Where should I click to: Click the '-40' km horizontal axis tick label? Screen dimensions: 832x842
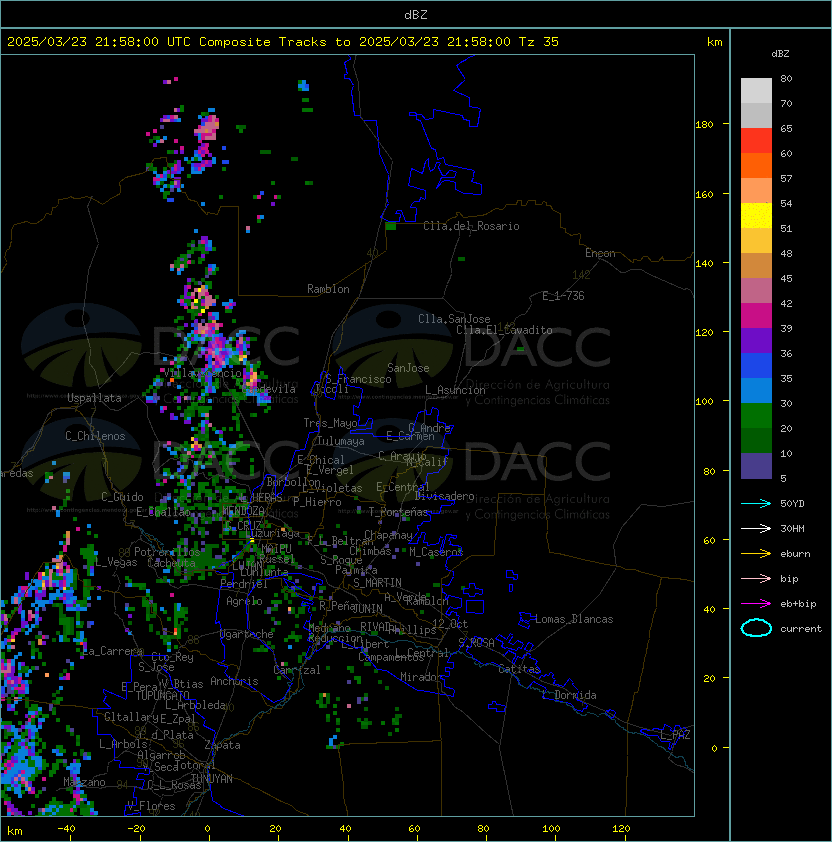pos(66,829)
